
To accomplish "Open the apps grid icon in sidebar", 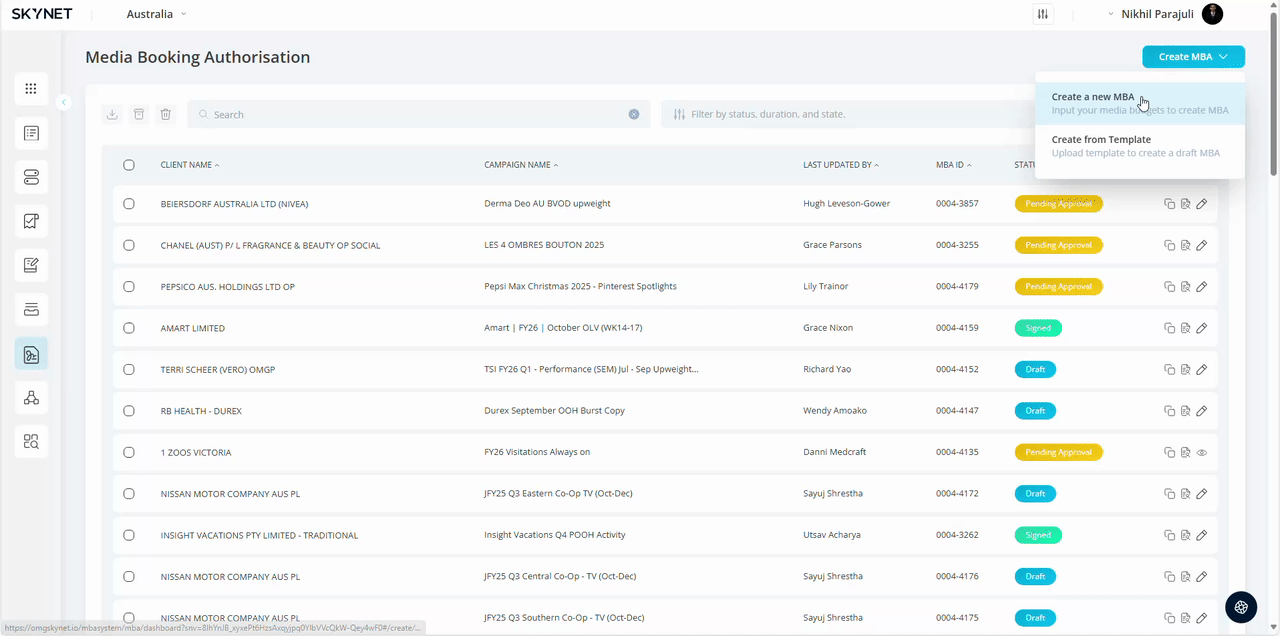I will pyautogui.click(x=31, y=89).
